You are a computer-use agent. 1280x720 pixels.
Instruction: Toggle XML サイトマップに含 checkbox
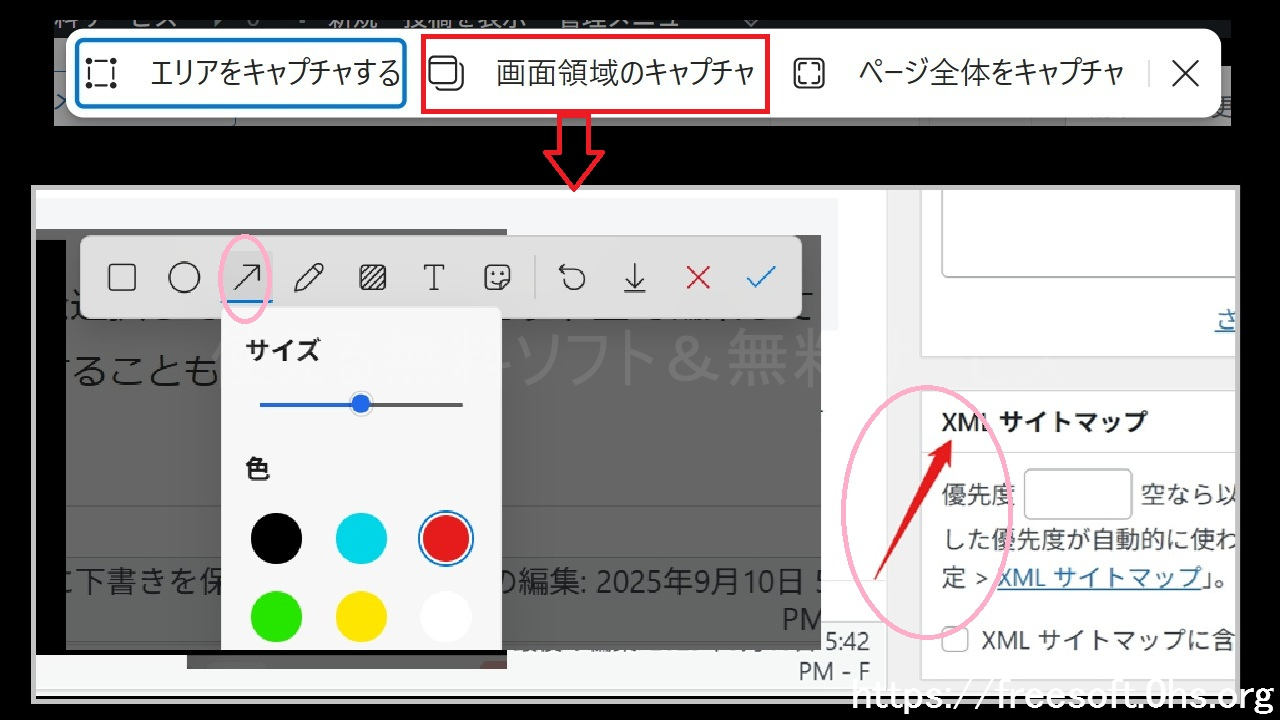955,641
